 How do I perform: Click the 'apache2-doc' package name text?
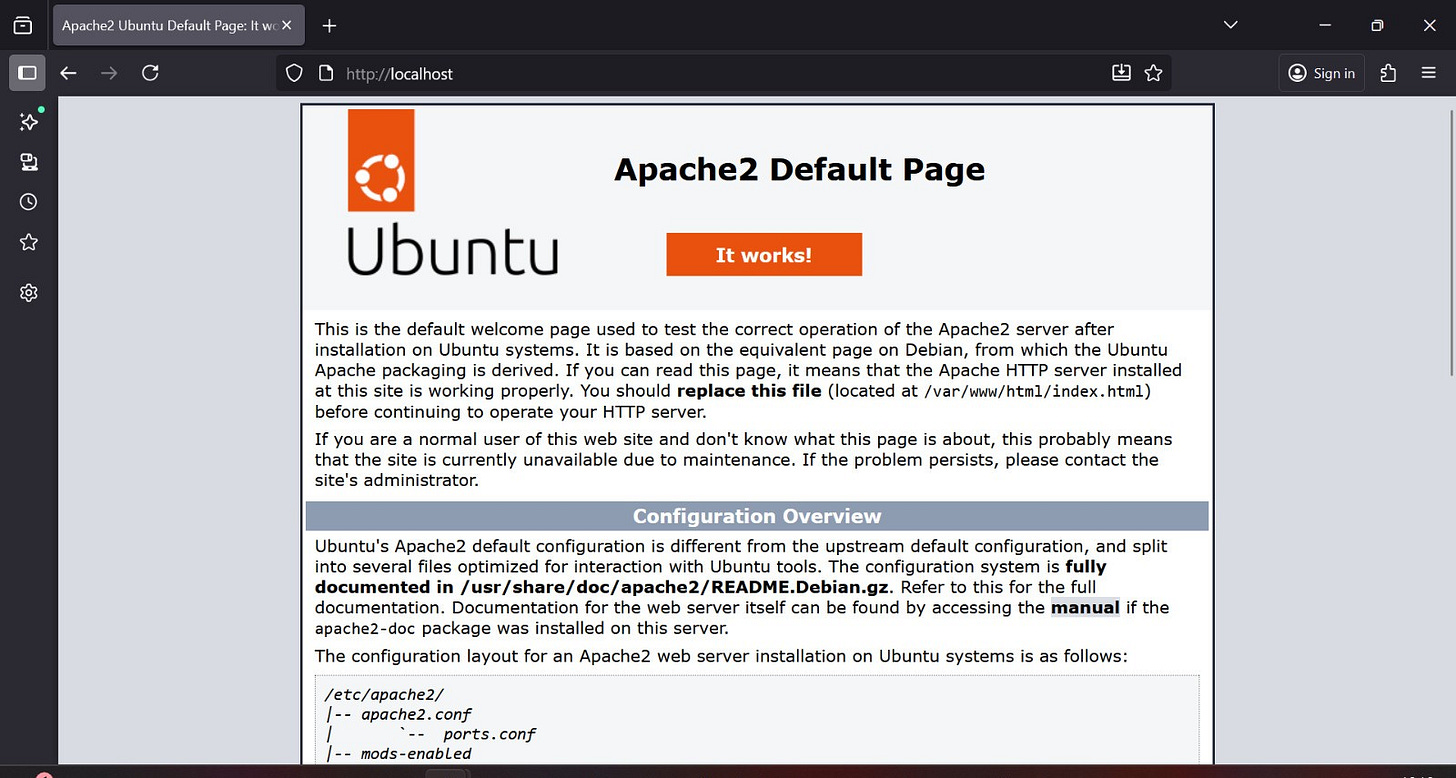(x=365, y=629)
